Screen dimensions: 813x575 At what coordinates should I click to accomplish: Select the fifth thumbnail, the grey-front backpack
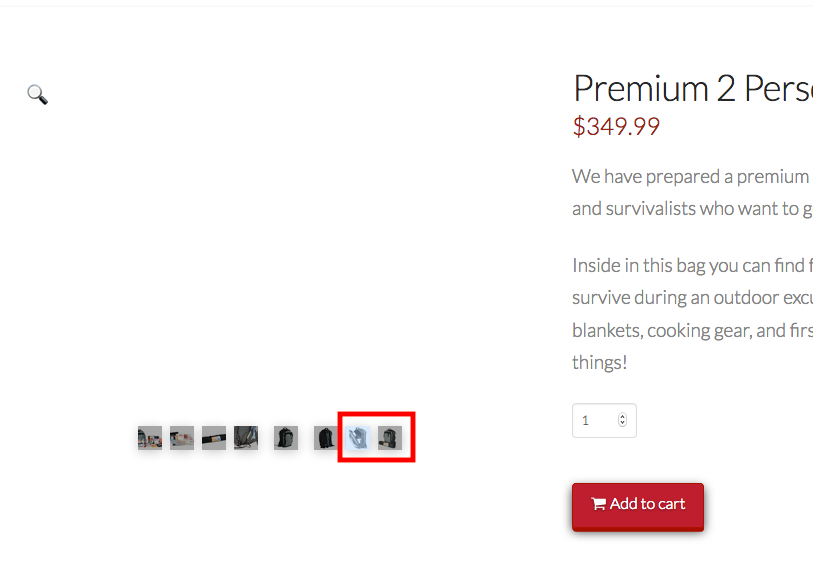[x=286, y=438]
